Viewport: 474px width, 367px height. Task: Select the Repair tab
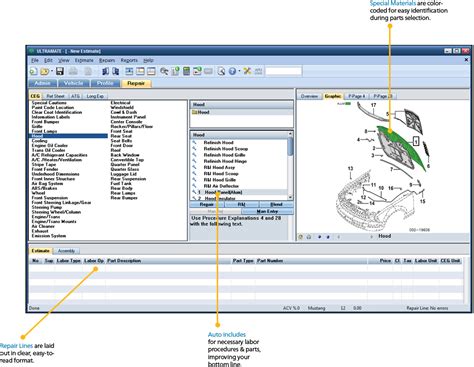tap(136, 83)
